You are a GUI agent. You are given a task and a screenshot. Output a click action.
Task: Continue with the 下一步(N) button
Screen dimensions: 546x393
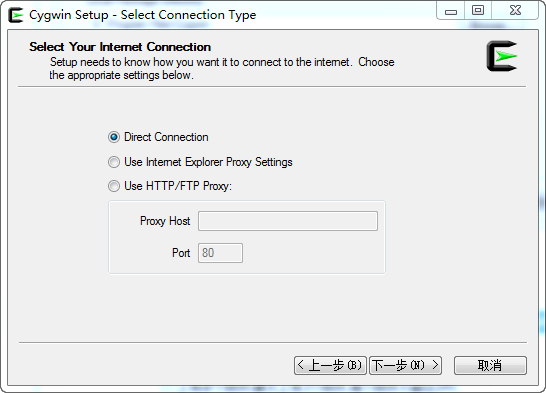406,365
